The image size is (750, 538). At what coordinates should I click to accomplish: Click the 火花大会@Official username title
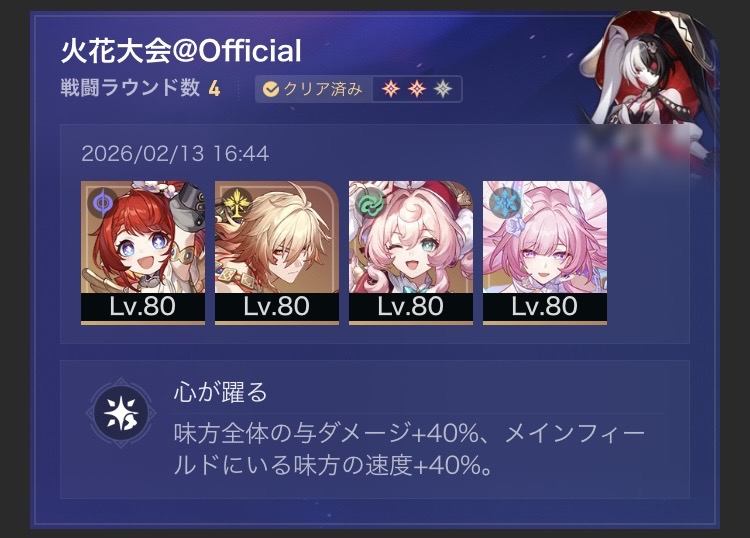(x=181, y=51)
